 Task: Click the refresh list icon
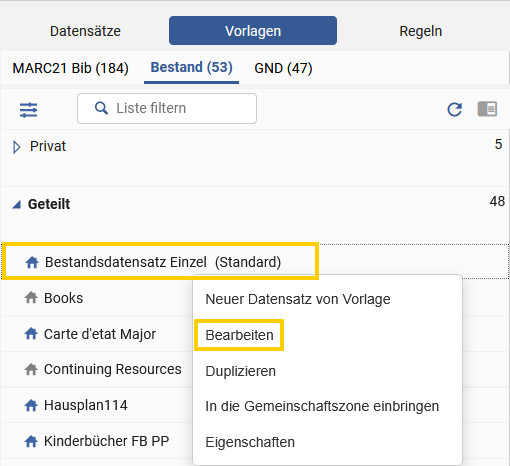[455, 109]
